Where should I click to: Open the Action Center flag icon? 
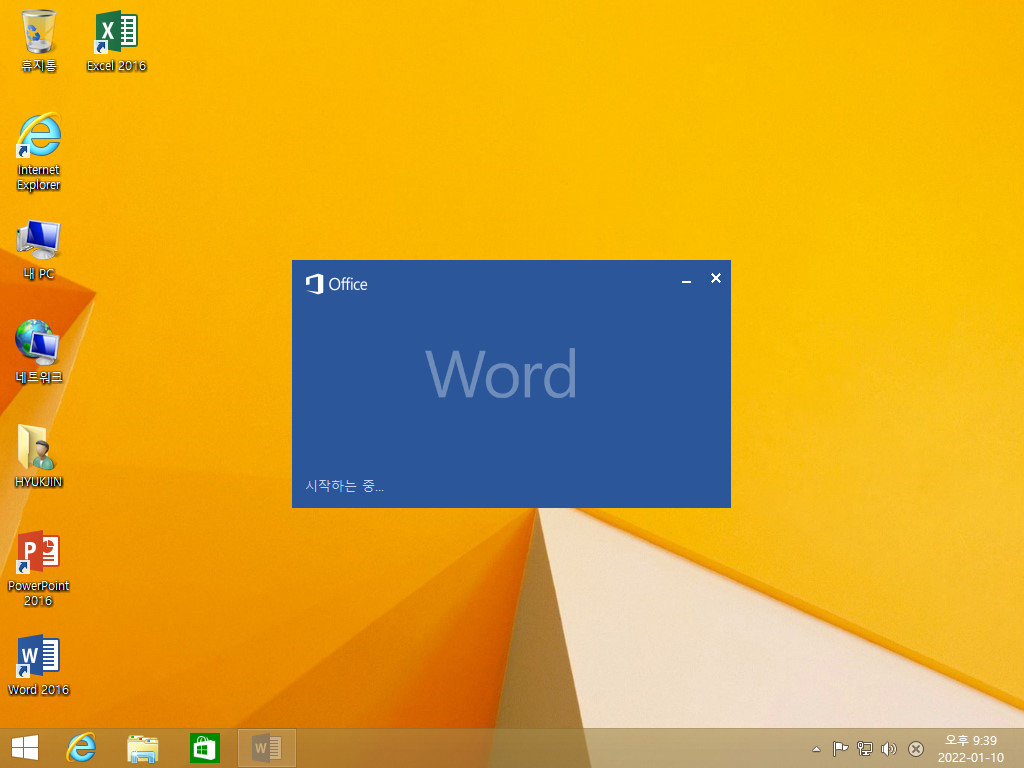840,748
